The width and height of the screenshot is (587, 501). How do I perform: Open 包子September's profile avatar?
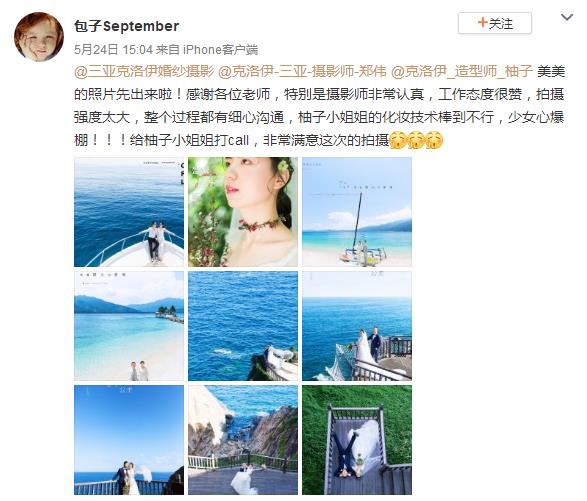click(39, 36)
